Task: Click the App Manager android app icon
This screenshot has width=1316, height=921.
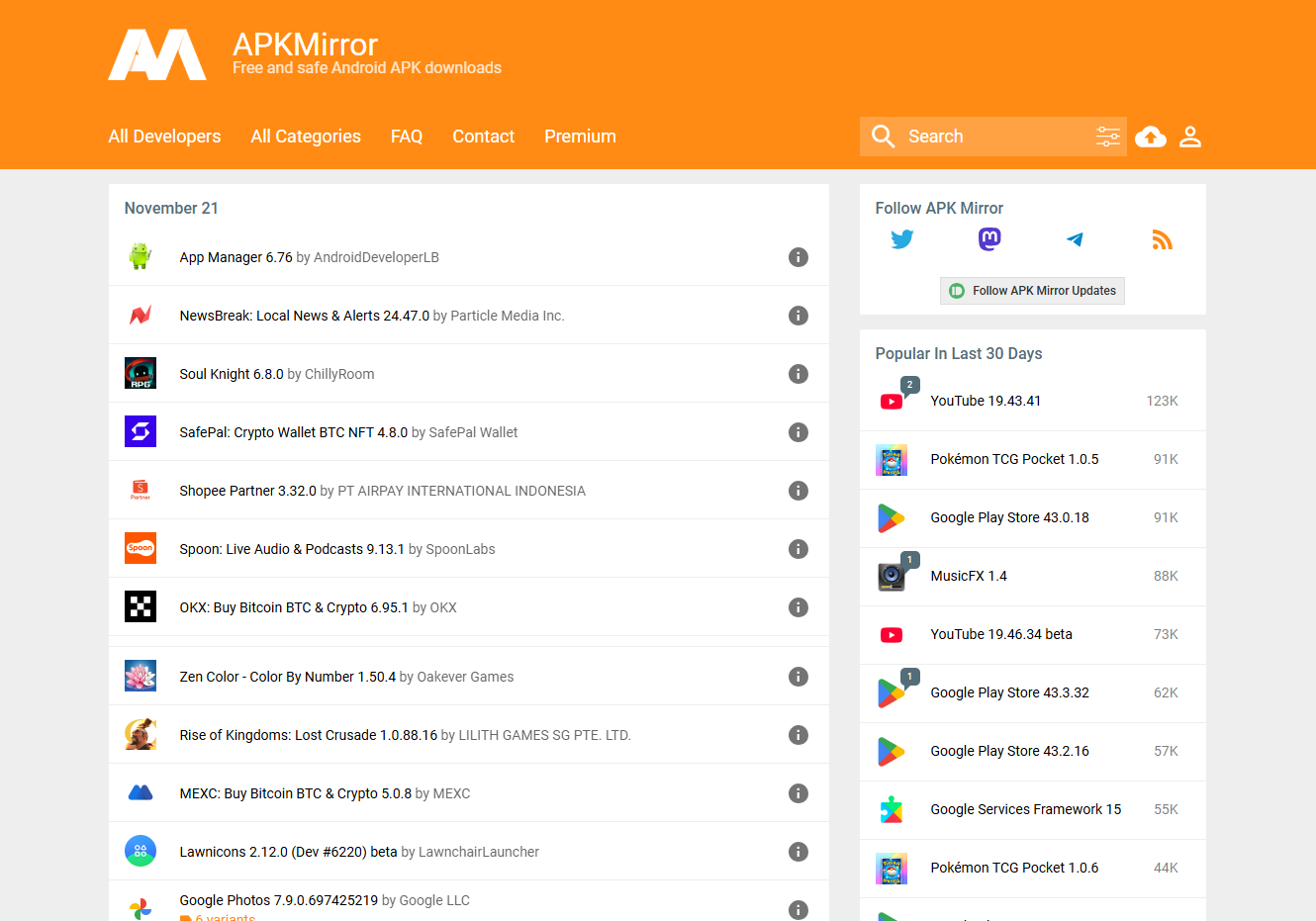Action: click(141, 257)
